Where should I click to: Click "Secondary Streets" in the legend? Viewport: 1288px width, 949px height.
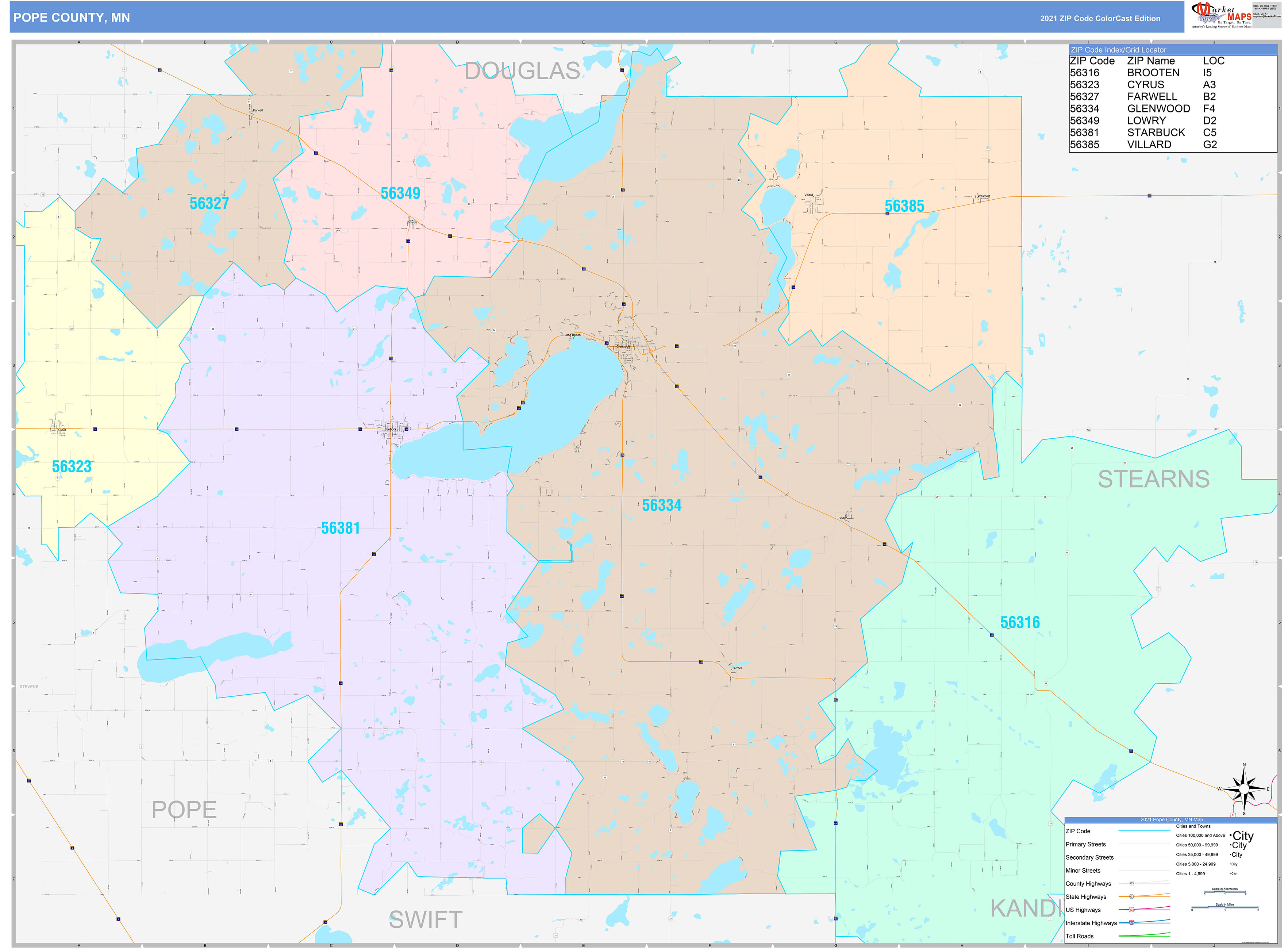(1089, 858)
